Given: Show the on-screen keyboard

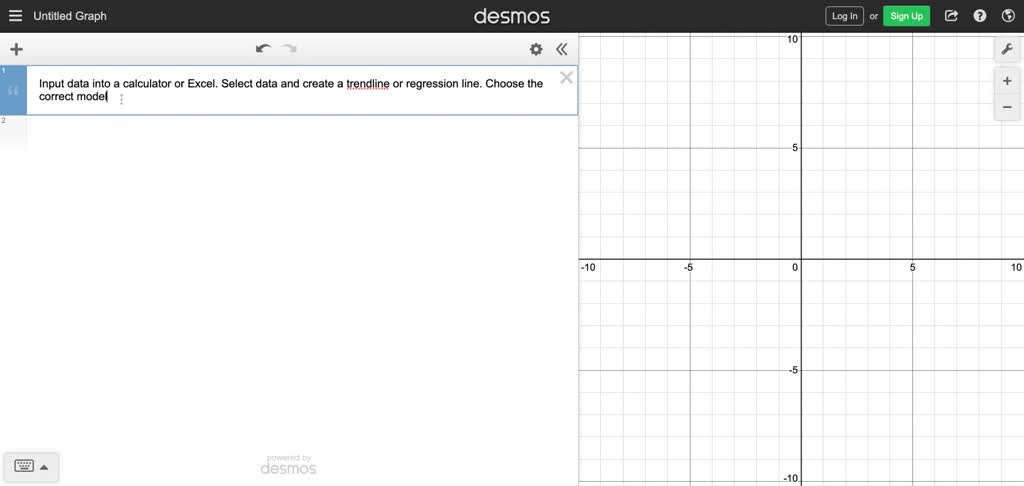Looking at the screenshot, I should [x=31, y=466].
